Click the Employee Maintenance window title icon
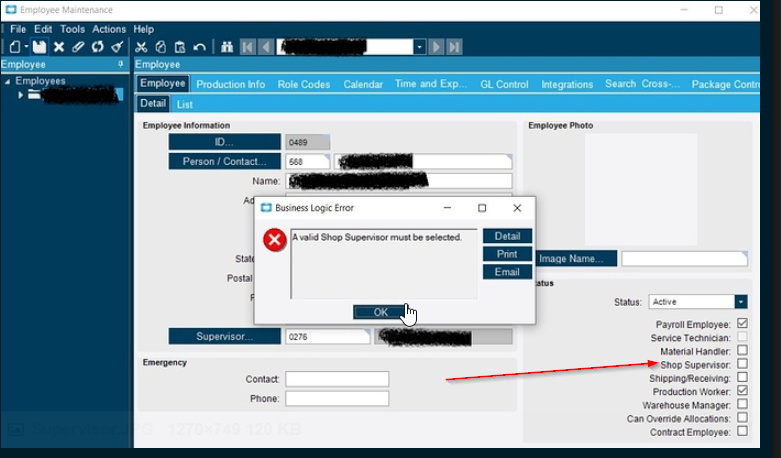Screen dimensions: 781x458 tap(10, 9)
